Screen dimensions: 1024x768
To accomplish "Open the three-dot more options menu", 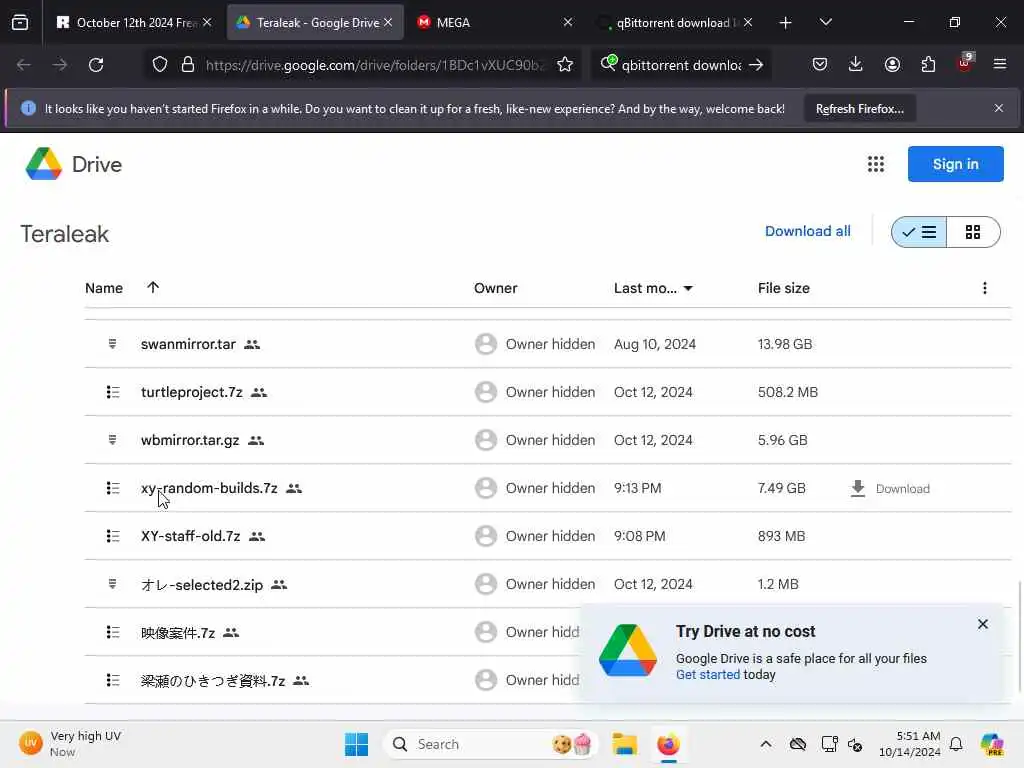I will (985, 288).
